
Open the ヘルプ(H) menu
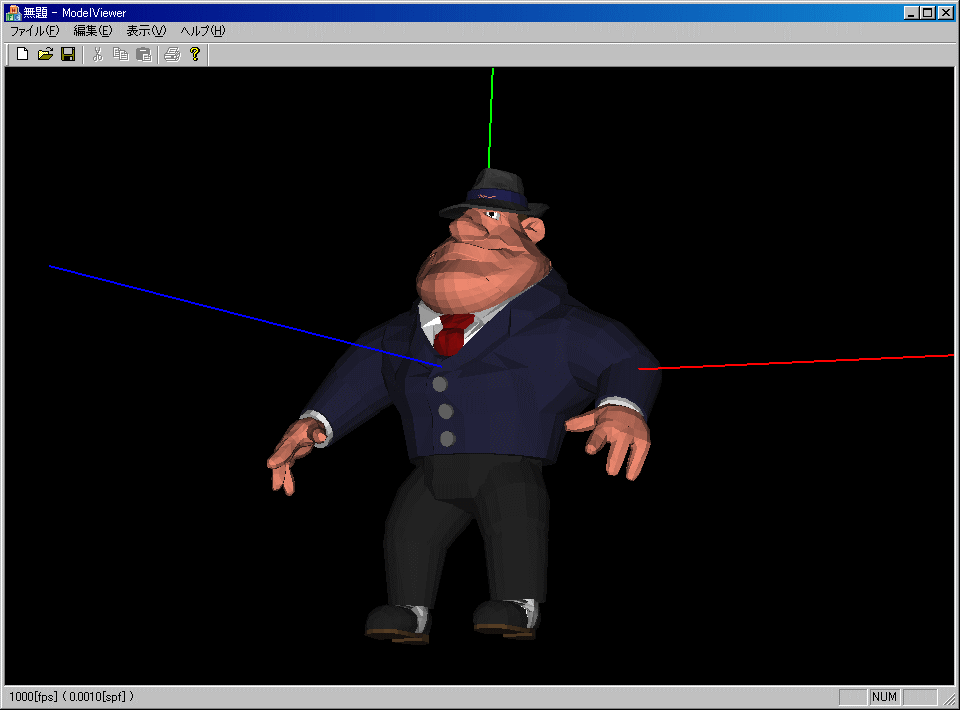(202, 31)
